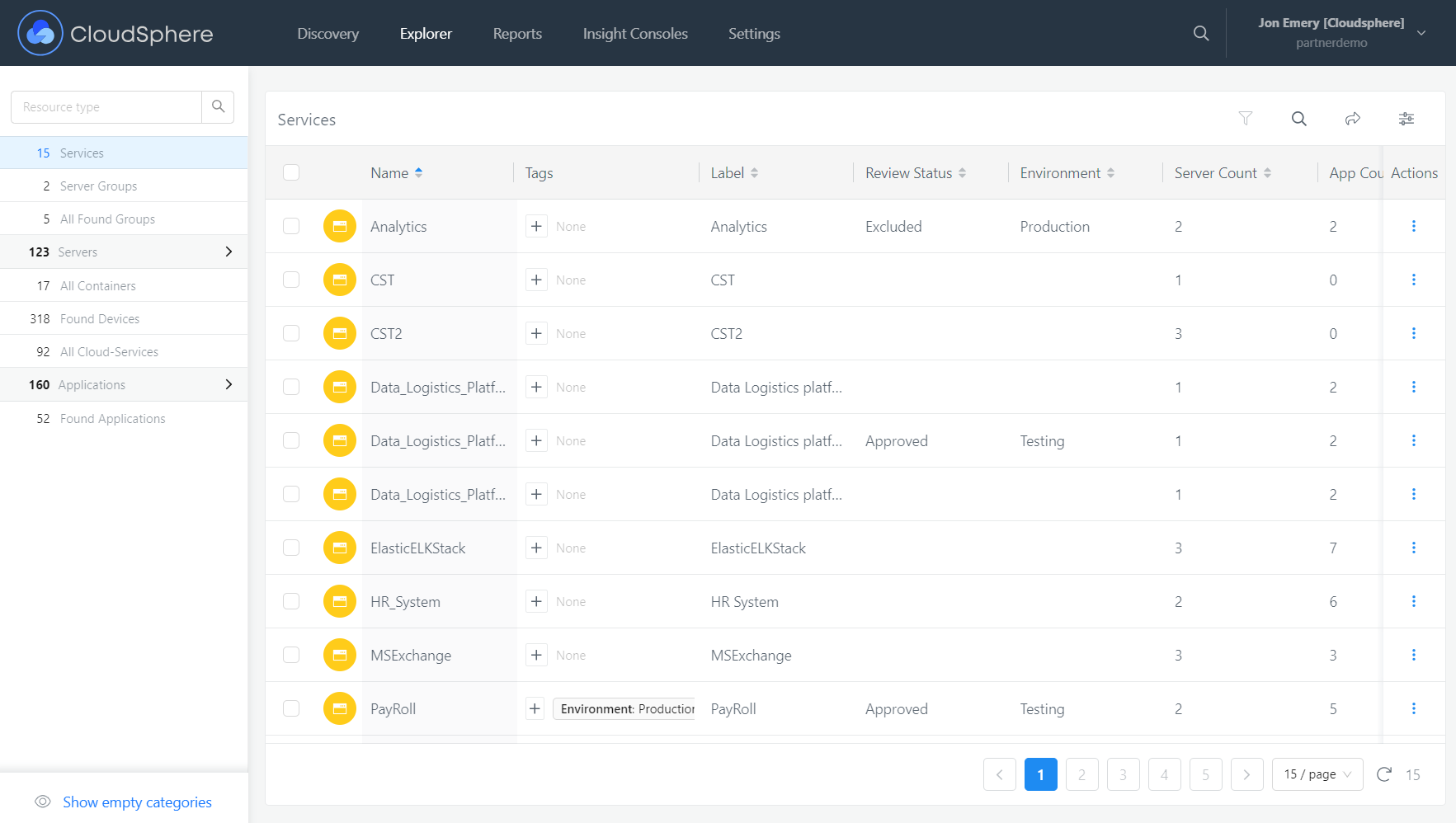Open actions menu for HR_System row
This screenshot has width=1456, height=823.
click(1413, 601)
